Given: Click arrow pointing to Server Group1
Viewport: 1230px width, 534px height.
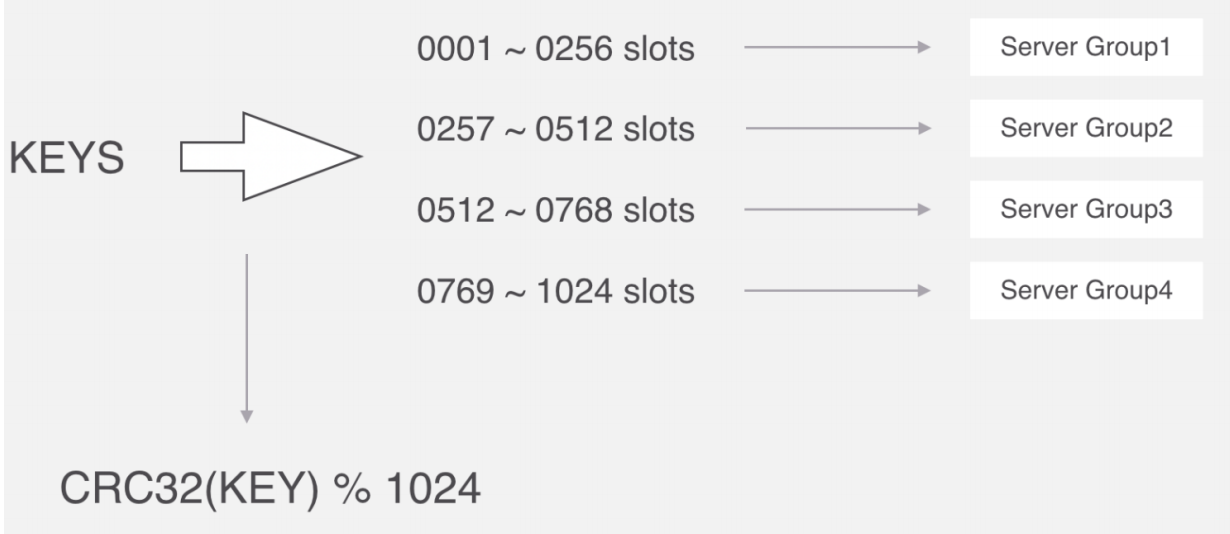Looking at the screenshot, I should coord(838,47).
